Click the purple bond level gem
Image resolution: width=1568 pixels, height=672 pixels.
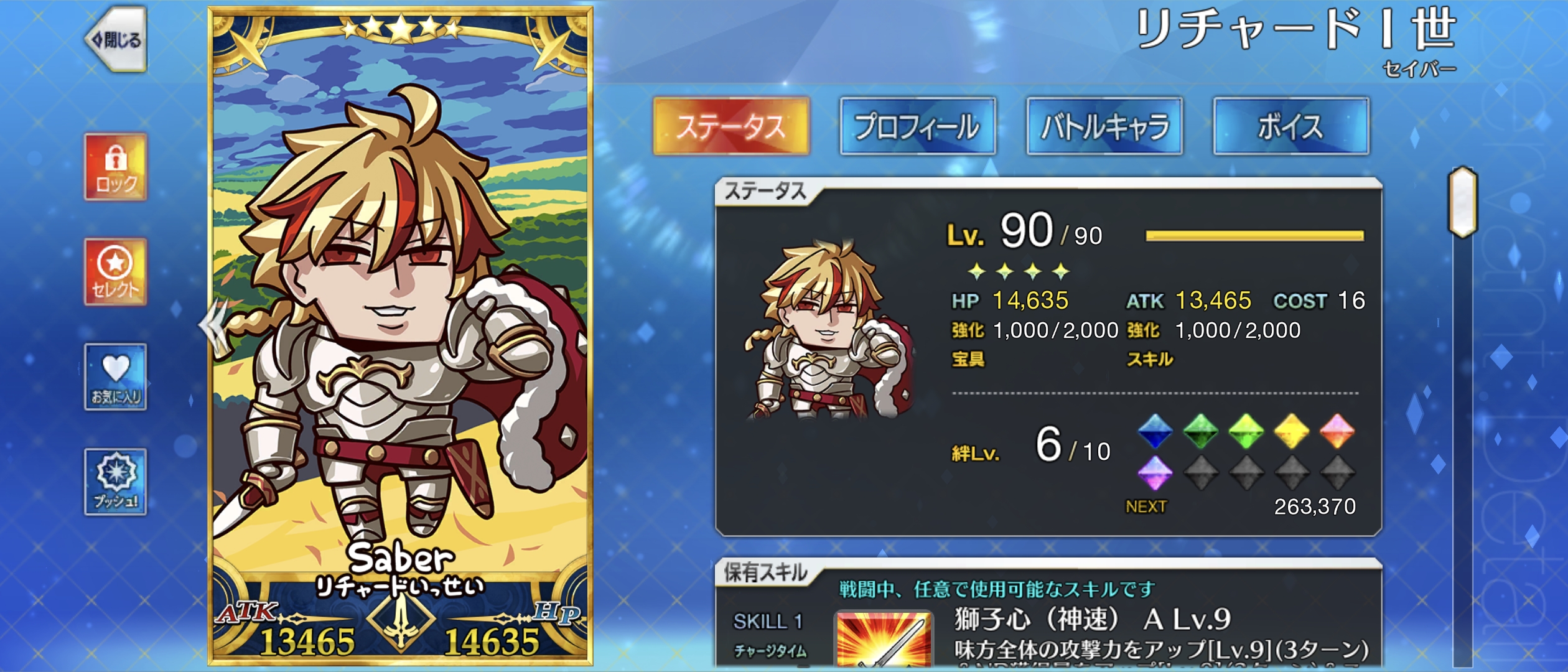1155,474
